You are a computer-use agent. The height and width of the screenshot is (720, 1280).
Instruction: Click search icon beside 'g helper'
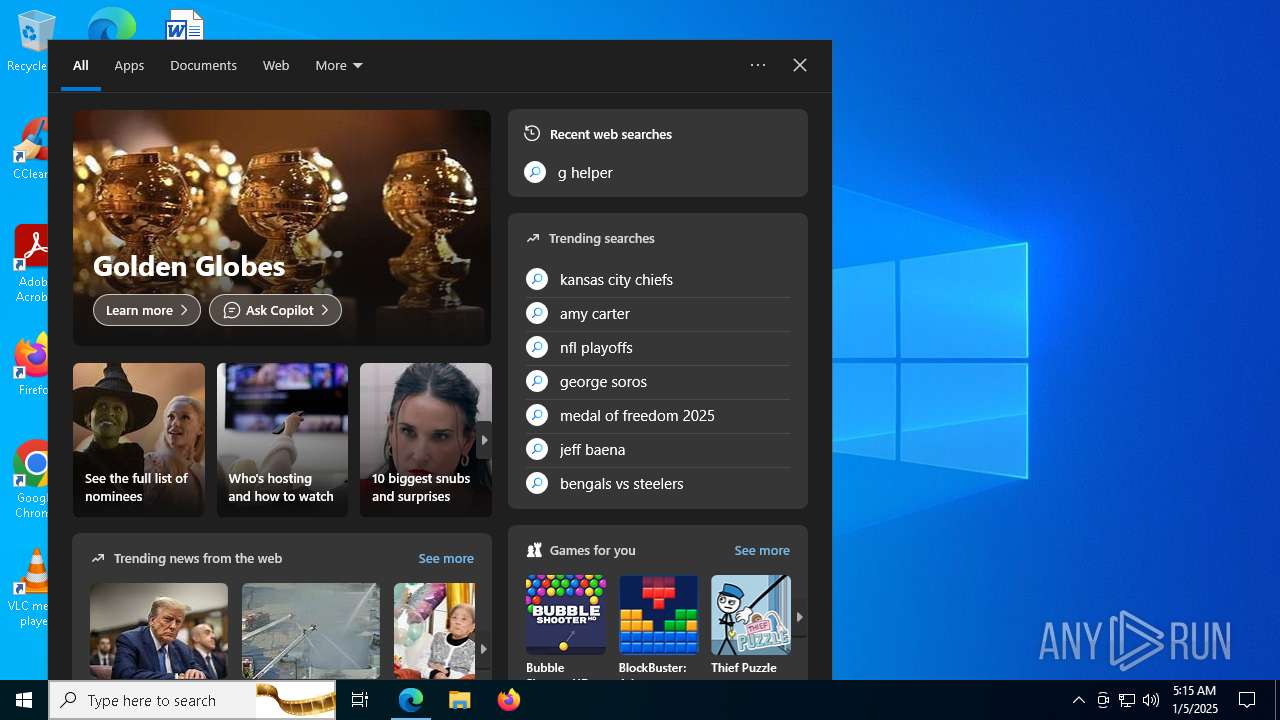pos(535,172)
